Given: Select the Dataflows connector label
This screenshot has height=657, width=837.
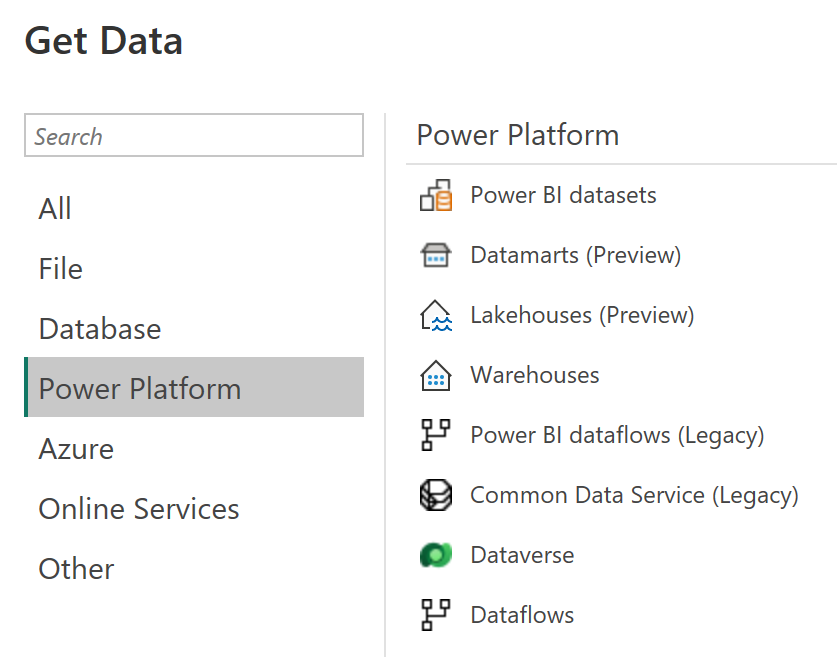Looking at the screenshot, I should 522,615.
